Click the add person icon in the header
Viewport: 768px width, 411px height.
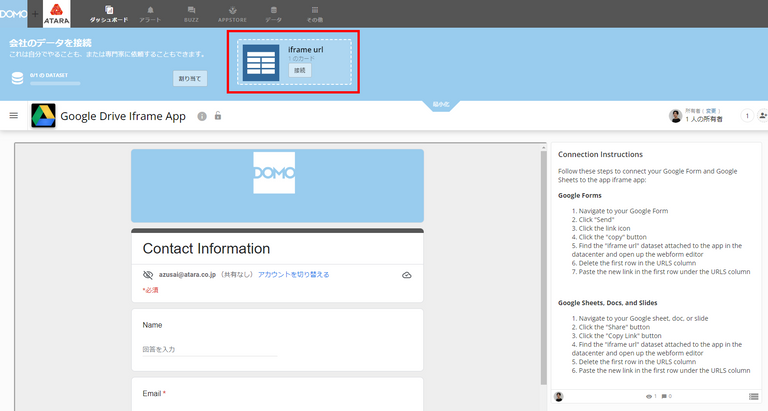763,116
